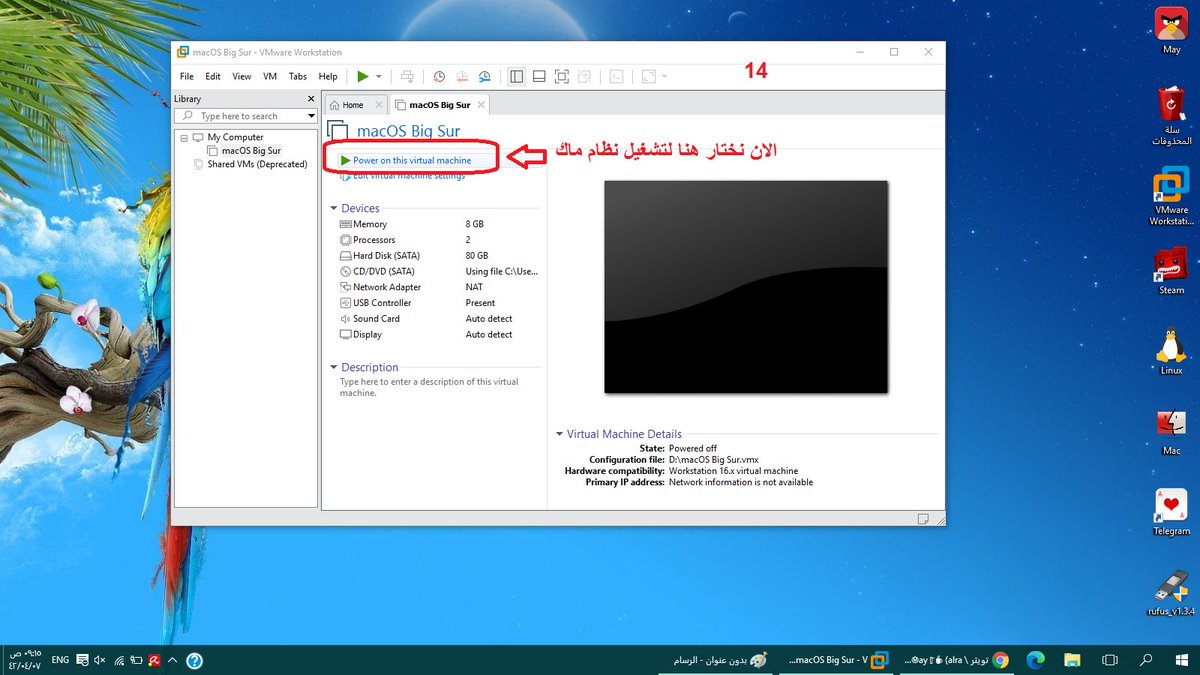The image size is (1200, 675).
Task: Switch to the Home tab
Action: pos(353,105)
